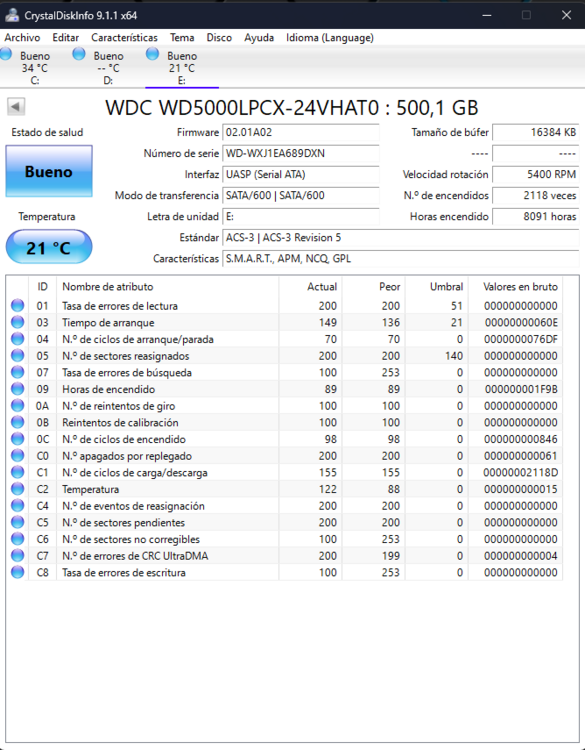Image resolution: width=585 pixels, height=750 pixels.
Task: Click the big Bueno health status button
Action: tap(49, 171)
